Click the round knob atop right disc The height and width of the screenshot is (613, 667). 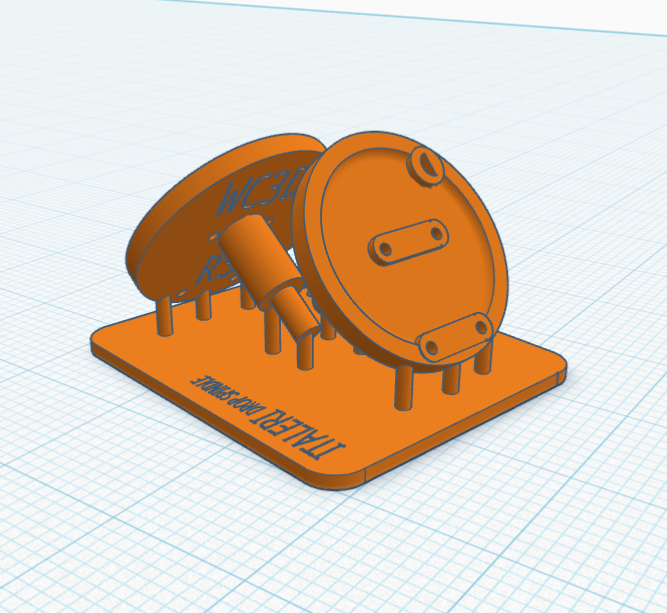click(425, 166)
